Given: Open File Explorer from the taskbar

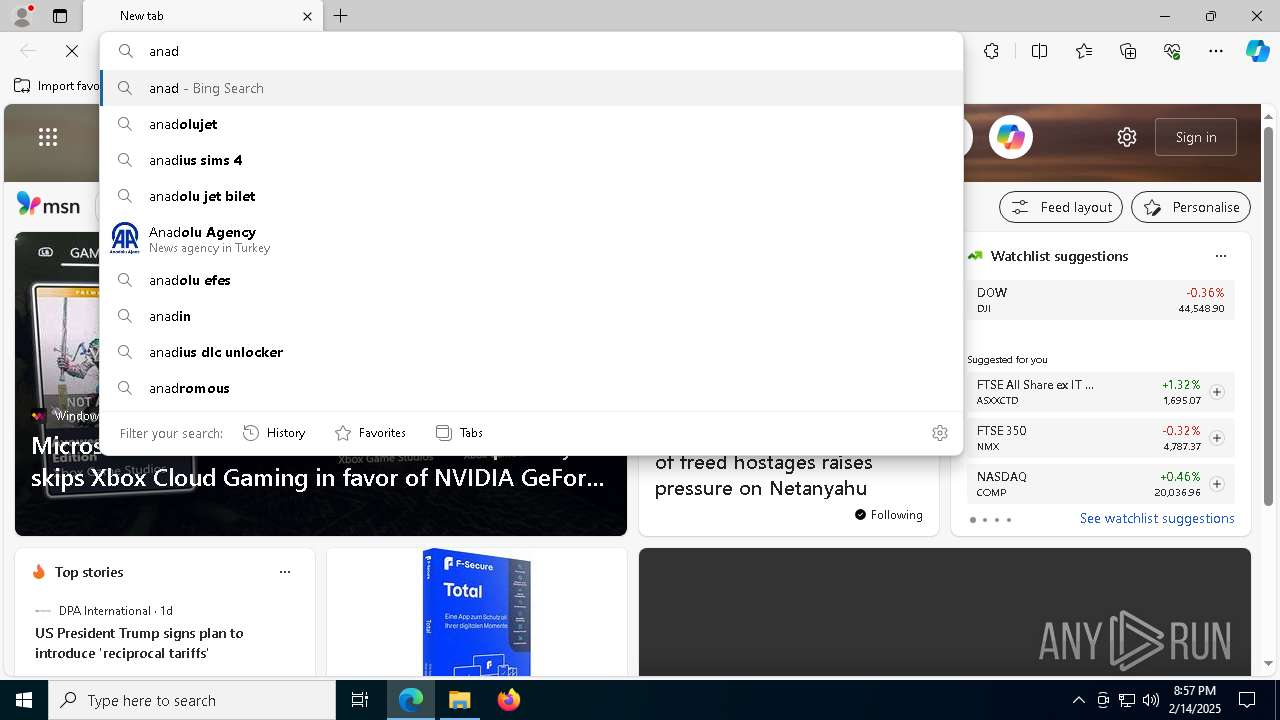Looking at the screenshot, I should pos(459,700).
